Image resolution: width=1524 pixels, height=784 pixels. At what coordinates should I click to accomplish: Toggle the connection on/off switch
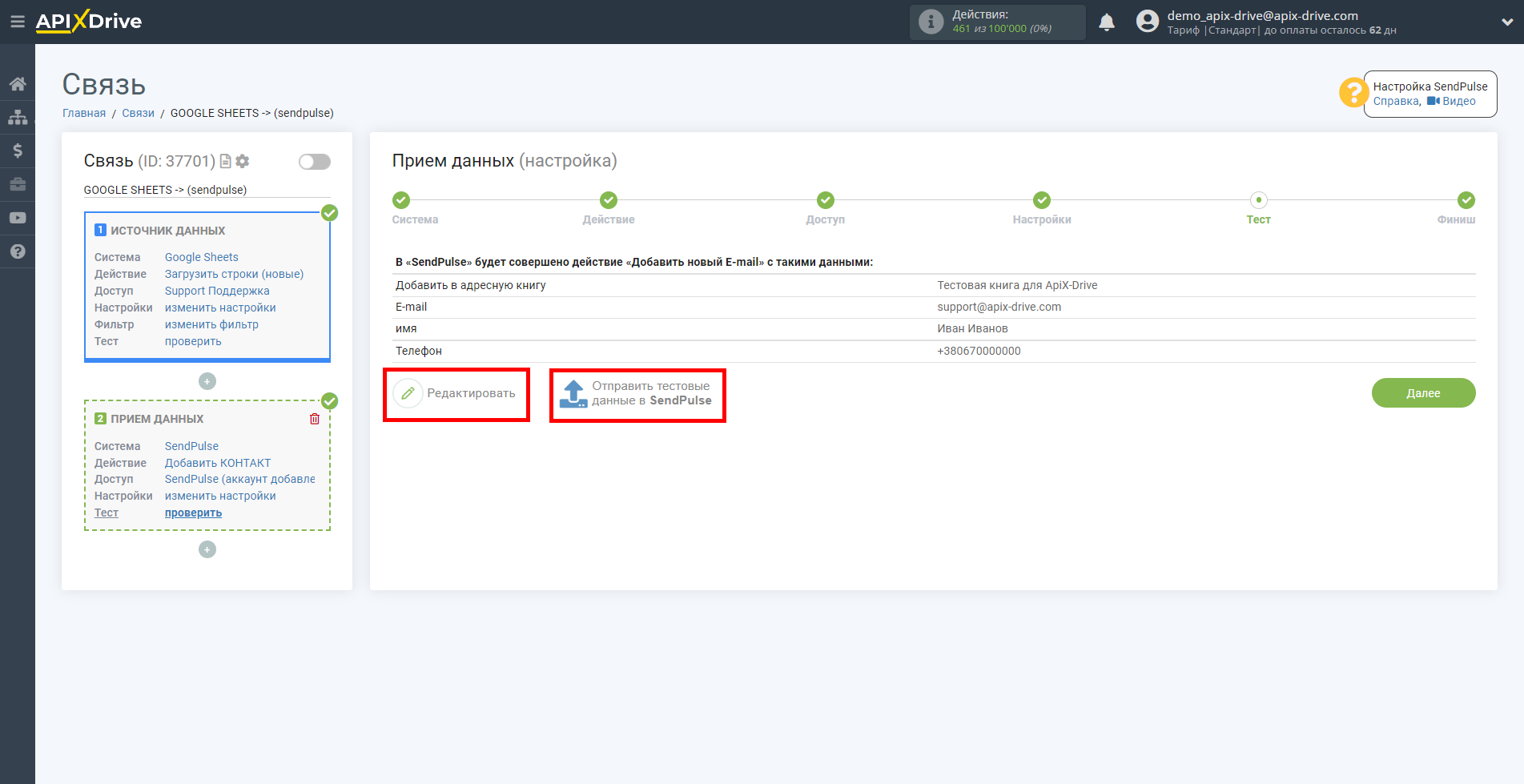(x=315, y=162)
